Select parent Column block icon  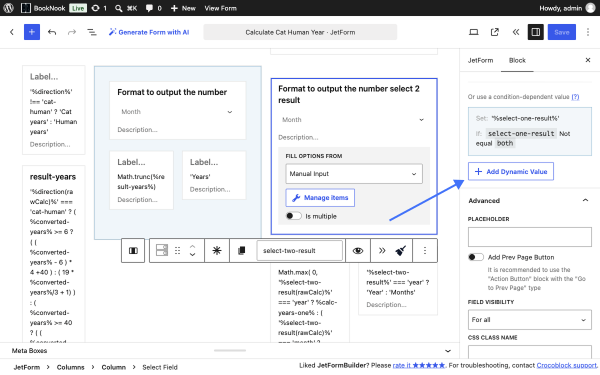coord(133,251)
